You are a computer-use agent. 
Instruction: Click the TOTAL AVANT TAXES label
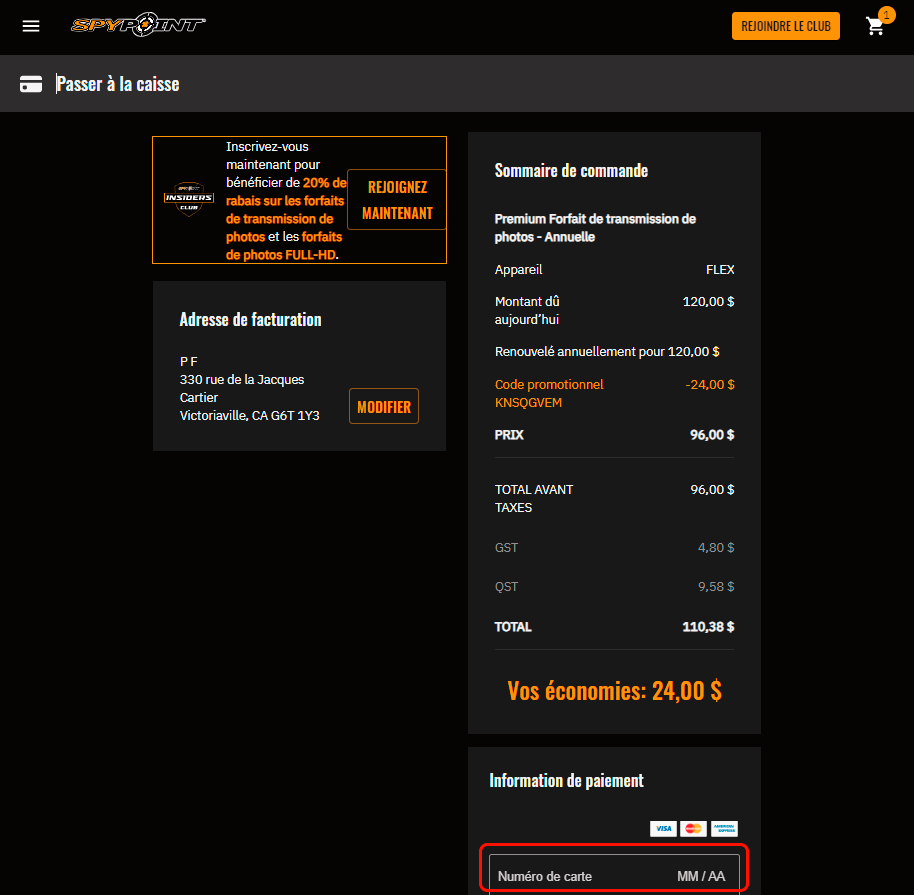click(x=534, y=499)
